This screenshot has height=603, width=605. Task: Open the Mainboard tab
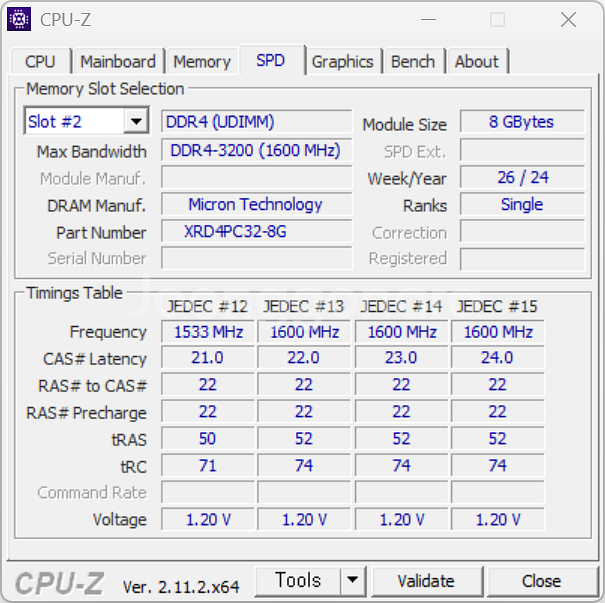(118, 61)
